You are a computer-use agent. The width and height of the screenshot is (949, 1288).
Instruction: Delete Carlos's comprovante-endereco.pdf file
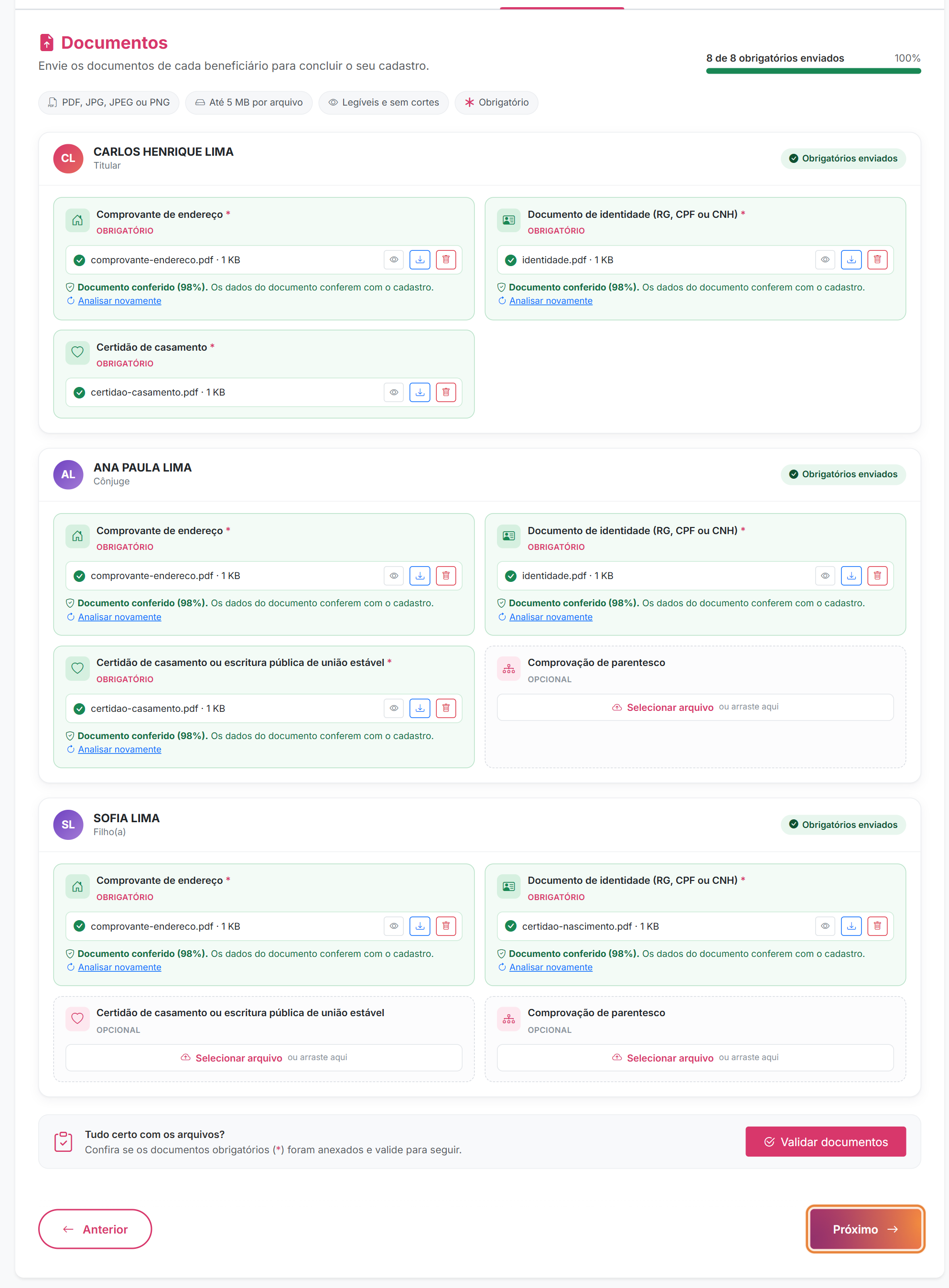click(446, 259)
